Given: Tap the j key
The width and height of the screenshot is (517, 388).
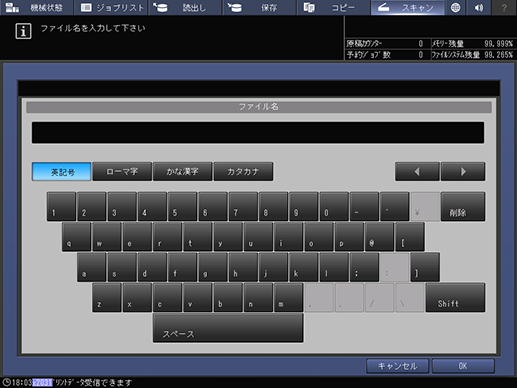Looking at the screenshot, I should tap(274, 267).
